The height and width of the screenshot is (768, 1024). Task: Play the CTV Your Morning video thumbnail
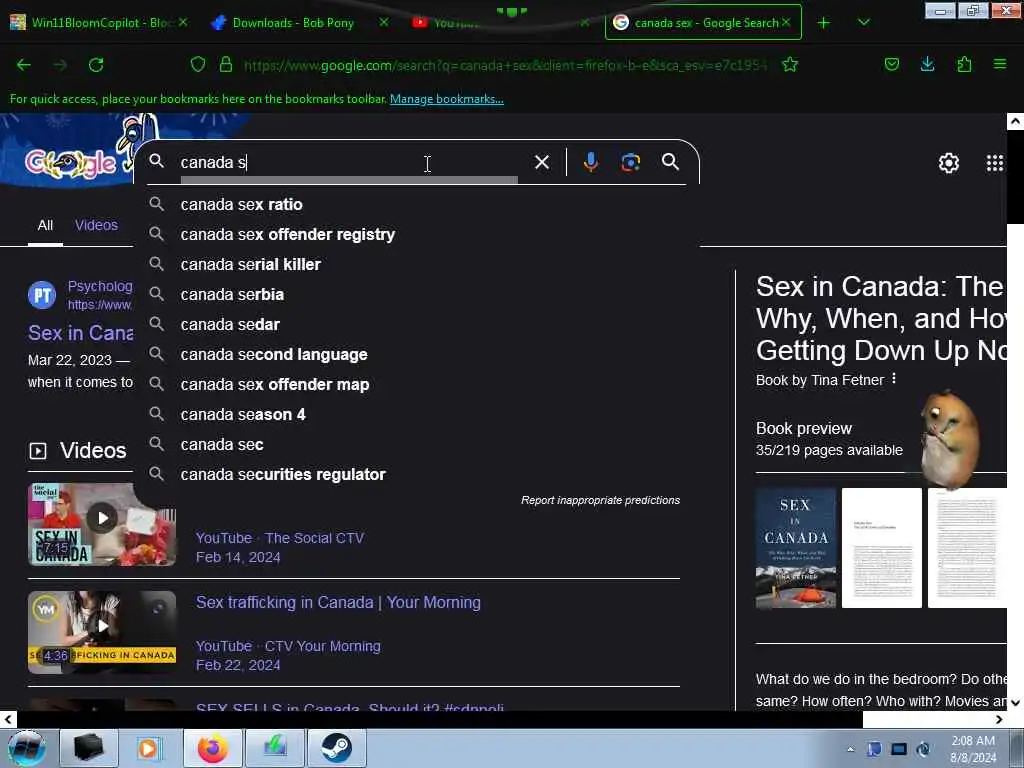tap(102, 632)
